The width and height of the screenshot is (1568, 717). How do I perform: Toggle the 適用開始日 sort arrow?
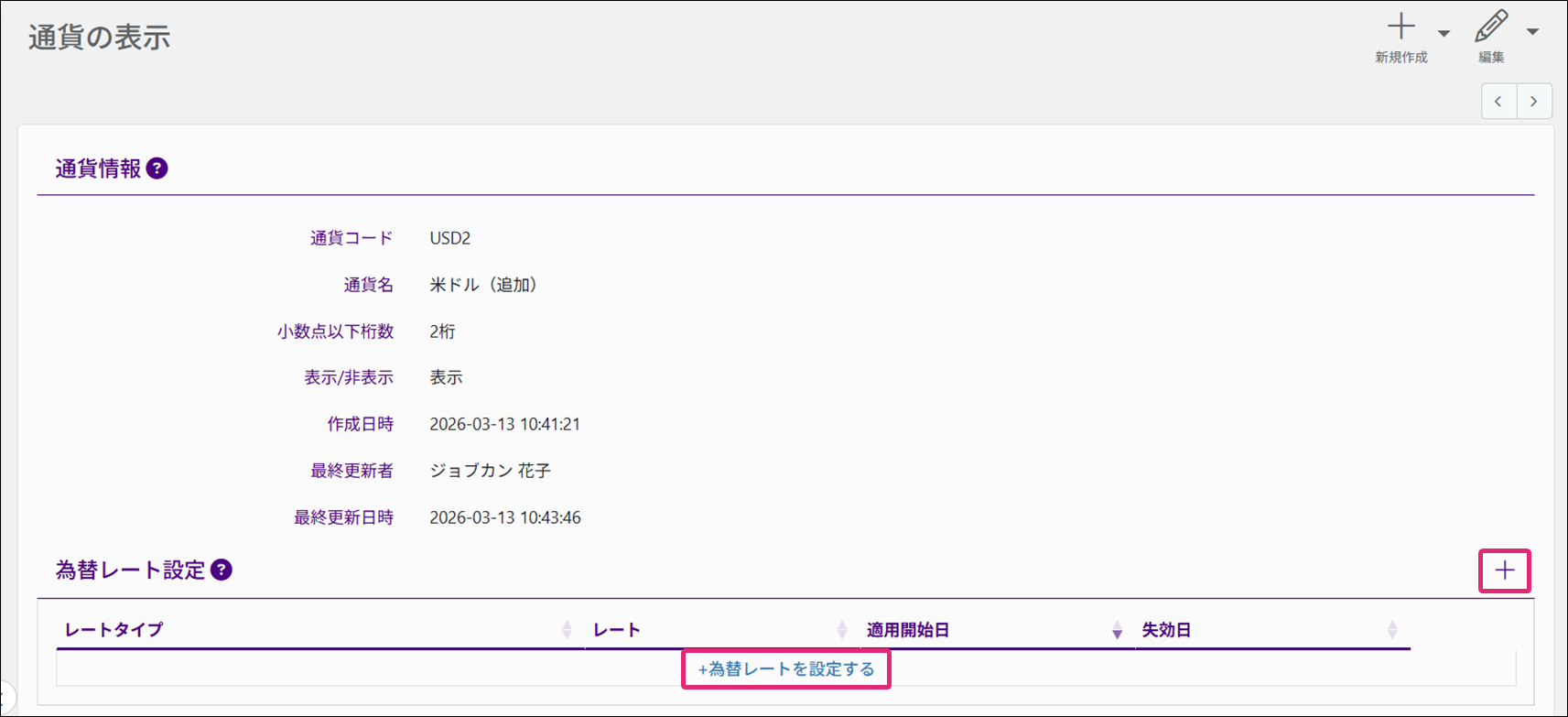pos(1117,630)
